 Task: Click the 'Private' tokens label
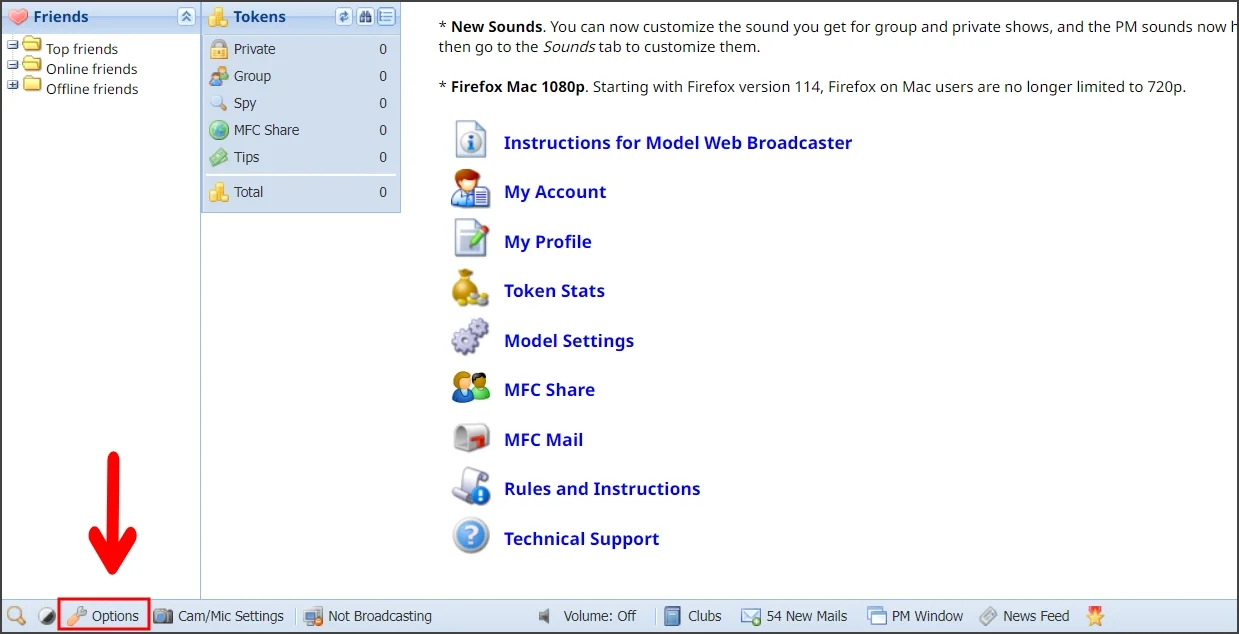click(x=255, y=49)
